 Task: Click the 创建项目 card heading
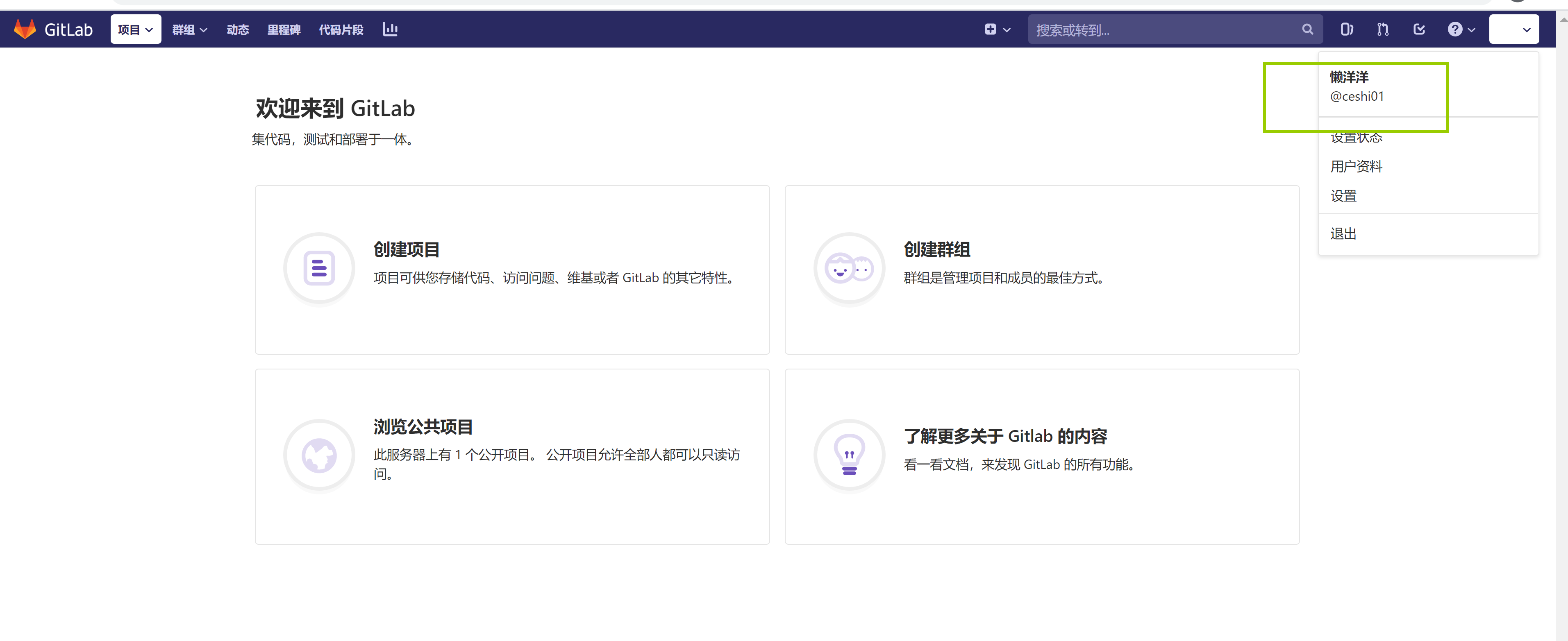[407, 249]
